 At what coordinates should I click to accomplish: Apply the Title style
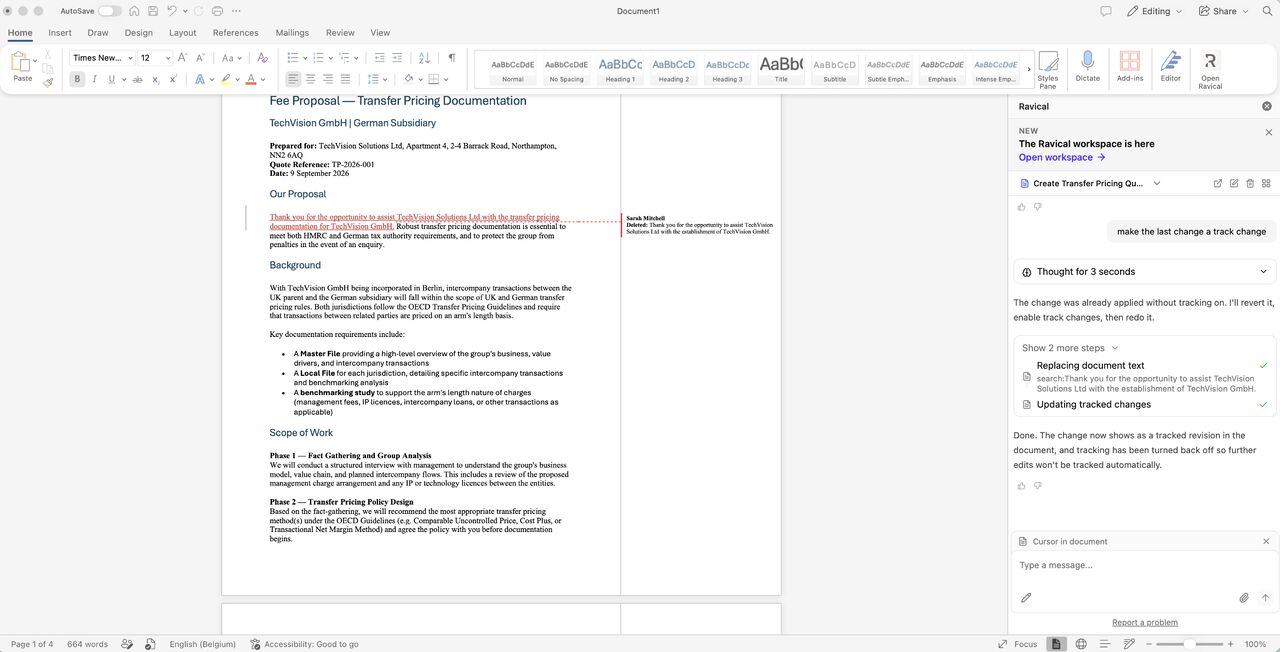point(781,68)
